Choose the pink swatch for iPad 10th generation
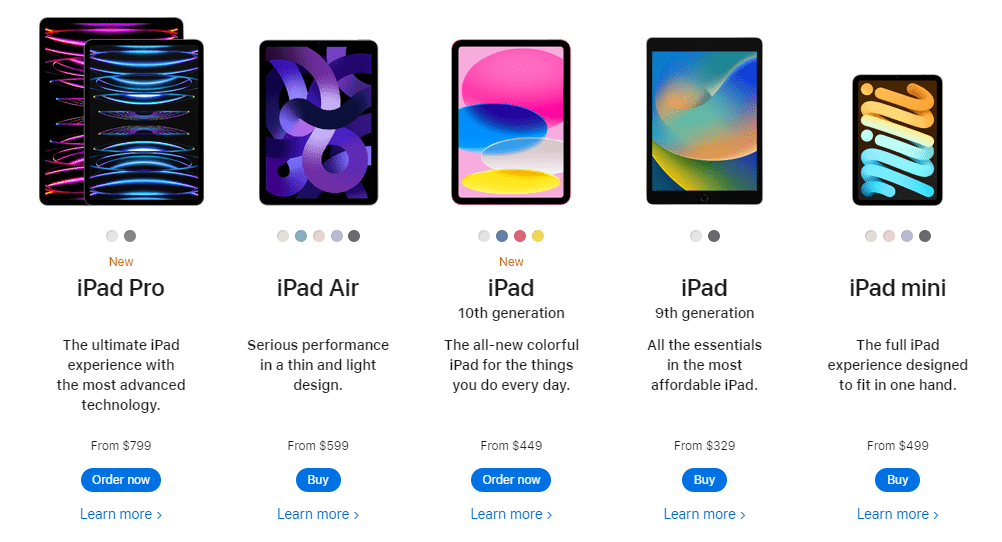This screenshot has width=1002, height=542. click(x=520, y=236)
